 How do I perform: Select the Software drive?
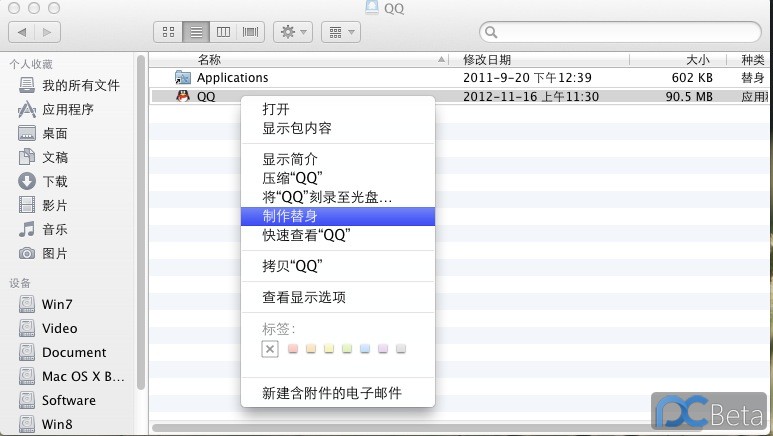(x=57, y=400)
